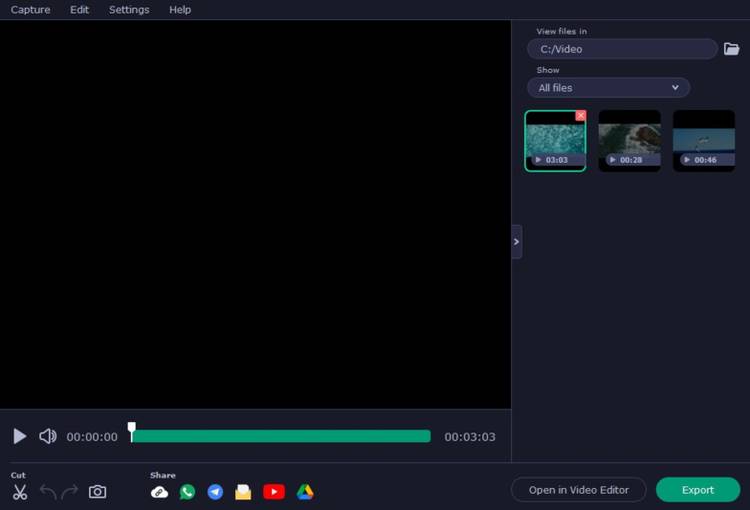The width and height of the screenshot is (750, 510).
Task: Redo the last undone action
Action: click(70, 492)
